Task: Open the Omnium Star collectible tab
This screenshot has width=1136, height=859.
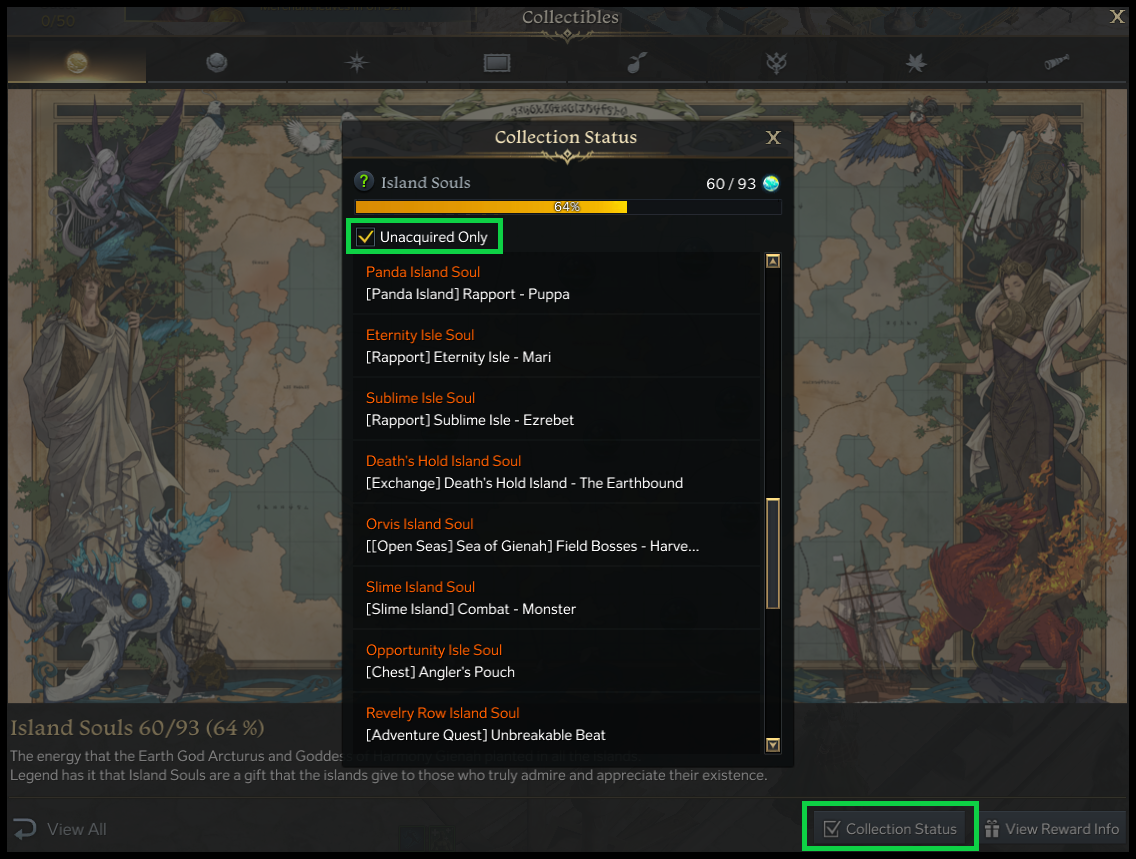Action: coord(356,63)
